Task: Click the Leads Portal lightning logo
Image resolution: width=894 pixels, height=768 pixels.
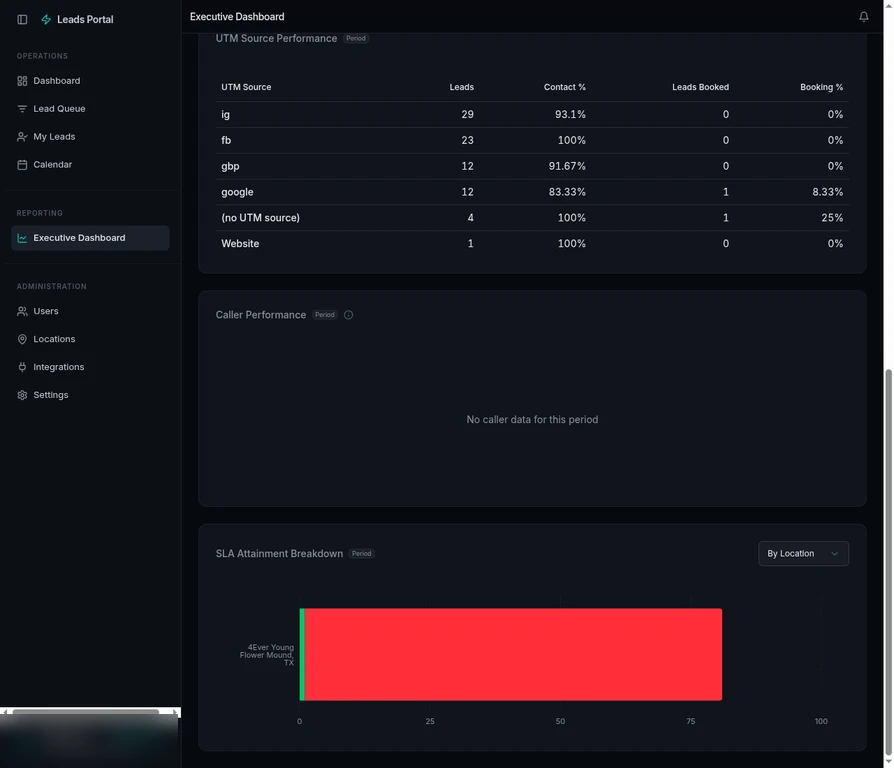Action: (45, 19)
